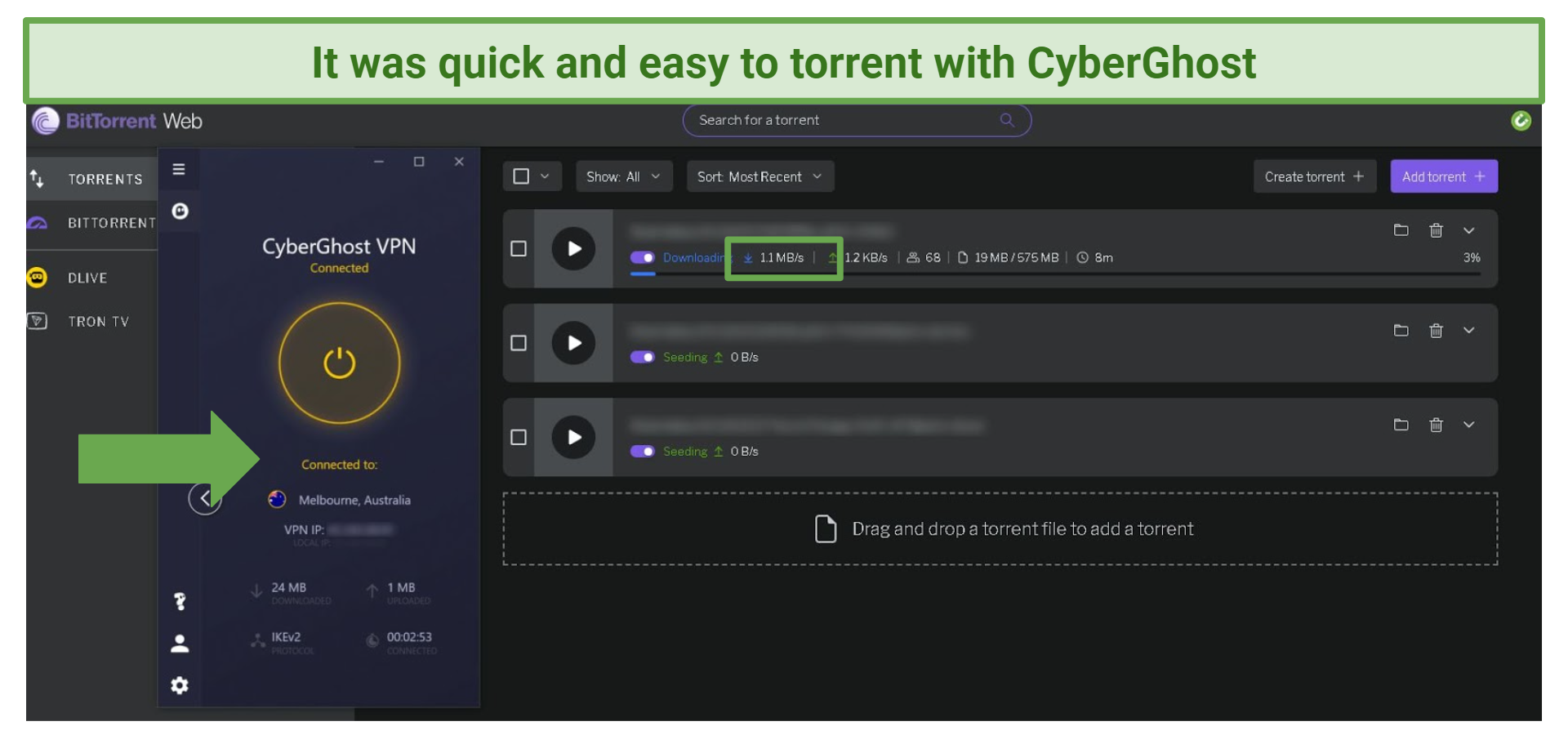
Task: Open the Show: All filter dropdown
Action: pos(624,176)
